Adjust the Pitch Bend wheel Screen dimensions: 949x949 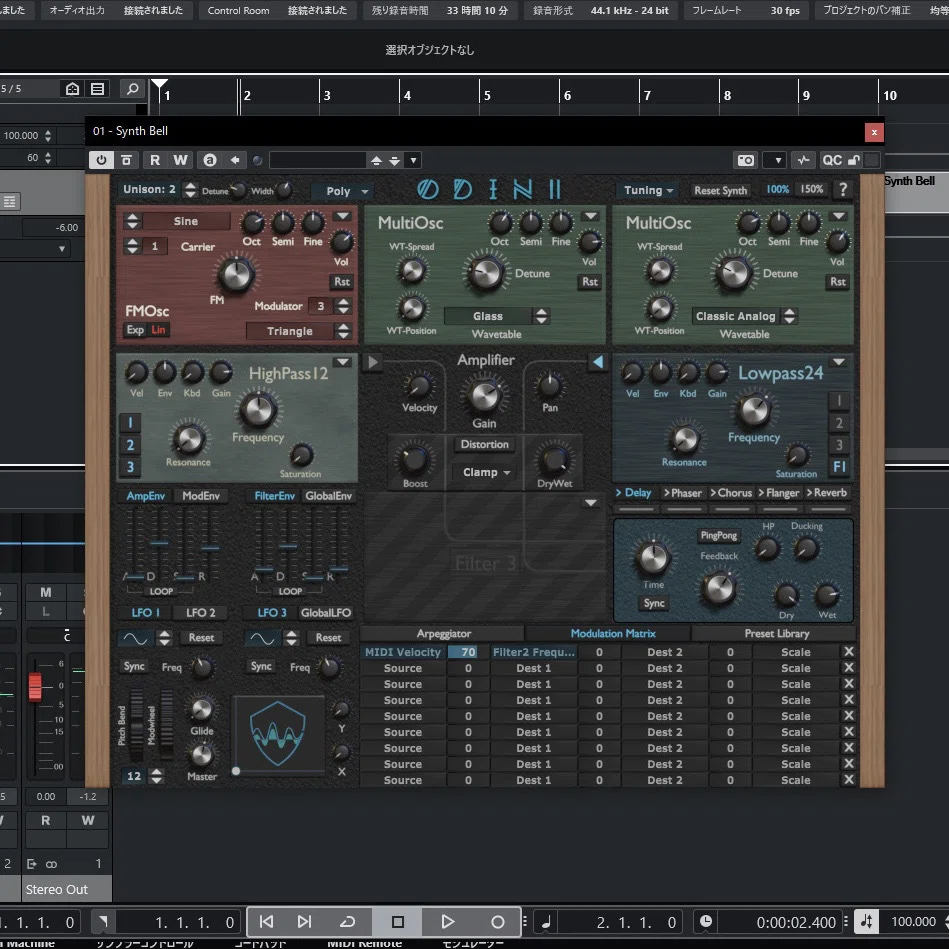[x=136, y=725]
